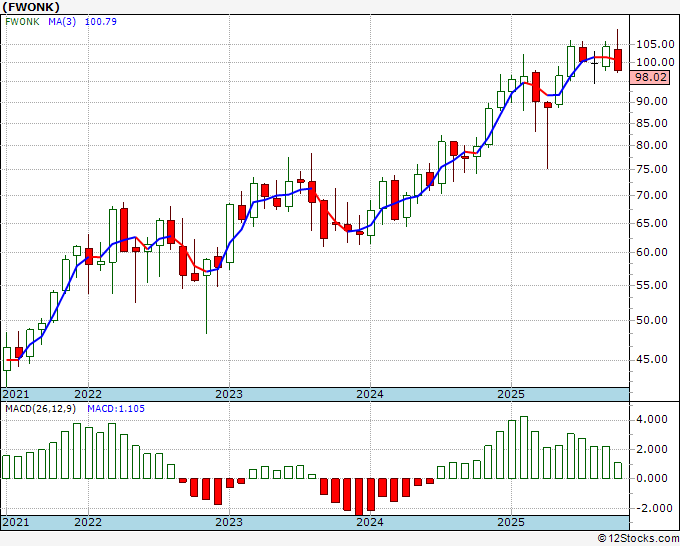
Task: Click the 4.000 MACD axis label
Action: click(652, 420)
